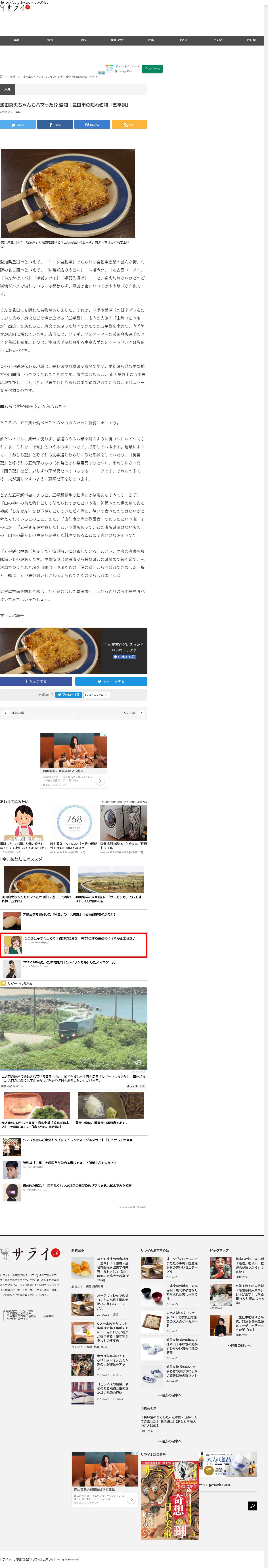Open the 蕎麦つゆ soba article thumbnail
Screen dimensions: 268x1568
coord(111,1106)
